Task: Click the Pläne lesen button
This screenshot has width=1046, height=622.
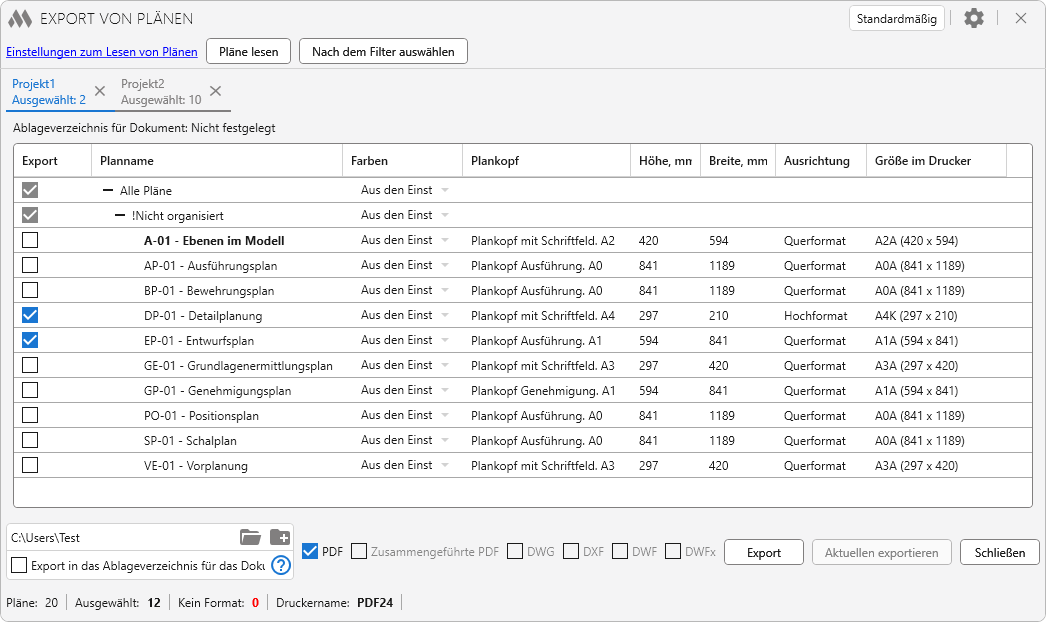Action: point(249,51)
